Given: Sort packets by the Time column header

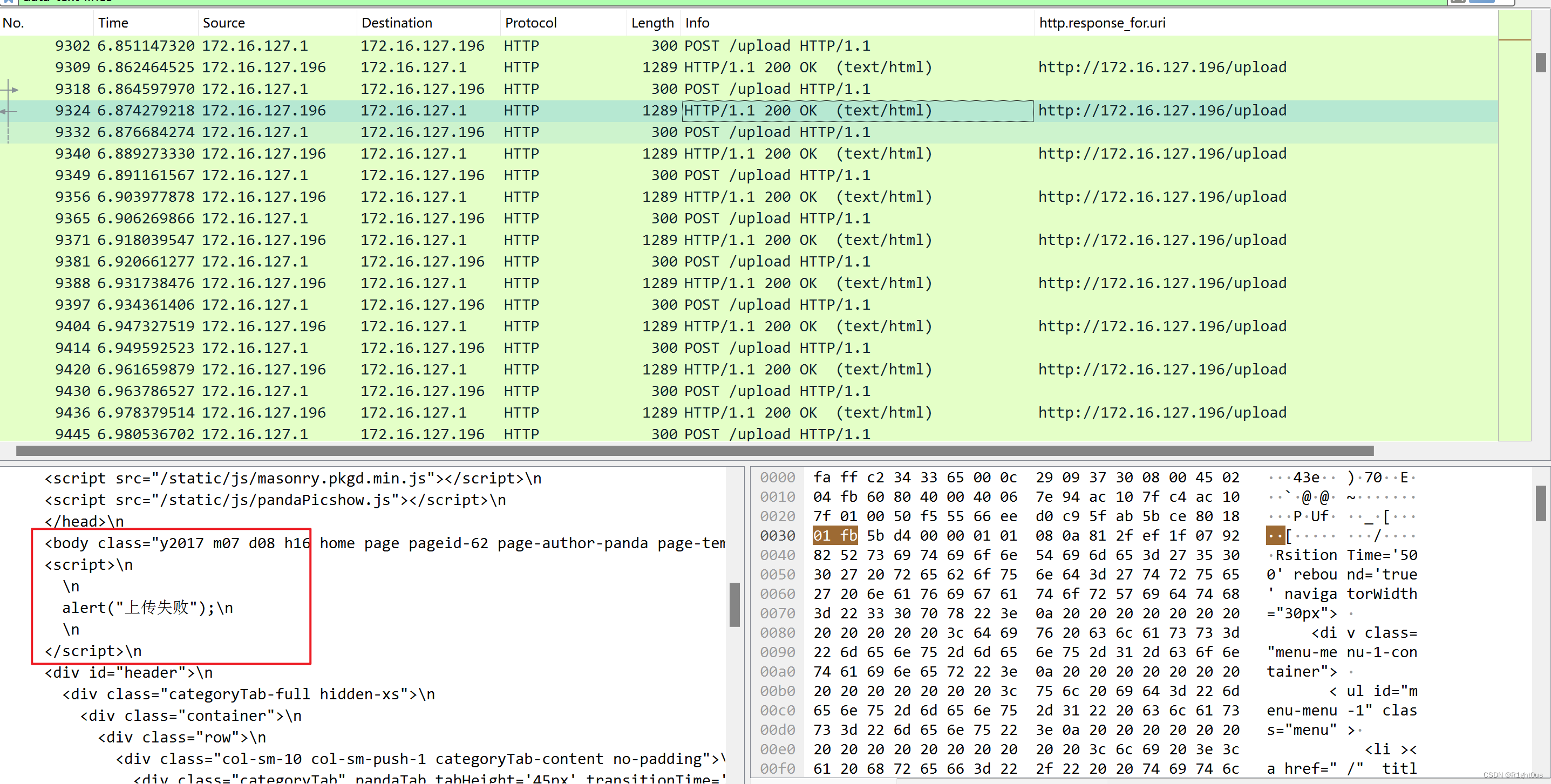Looking at the screenshot, I should point(146,23).
